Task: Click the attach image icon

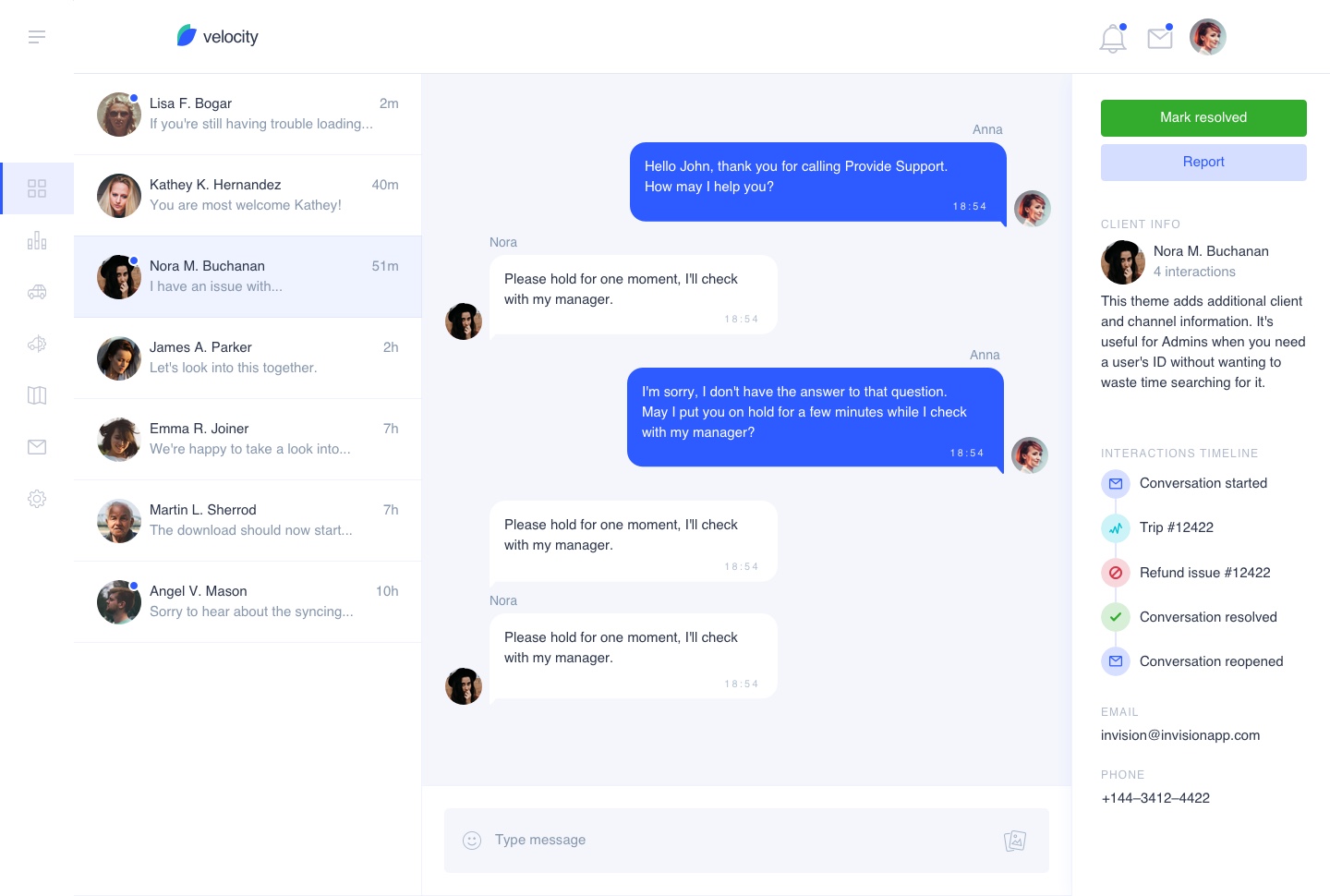Action: click(1015, 841)
